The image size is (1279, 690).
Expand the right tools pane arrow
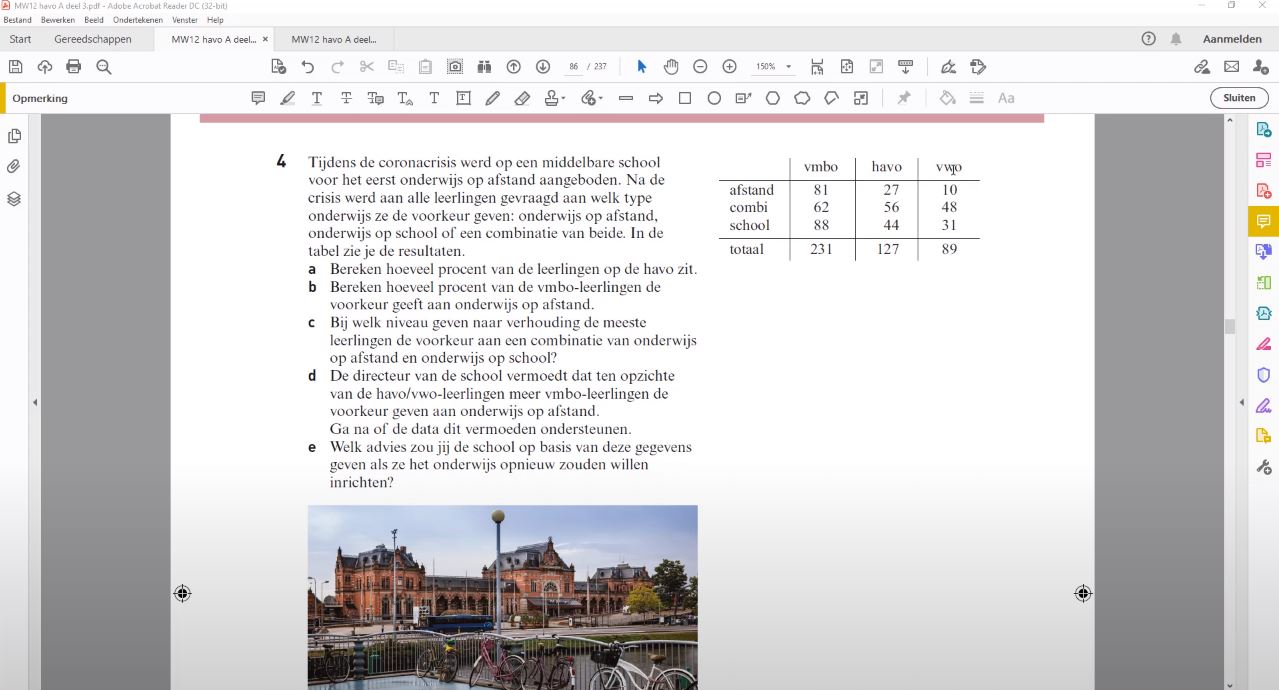point(1242,403)
